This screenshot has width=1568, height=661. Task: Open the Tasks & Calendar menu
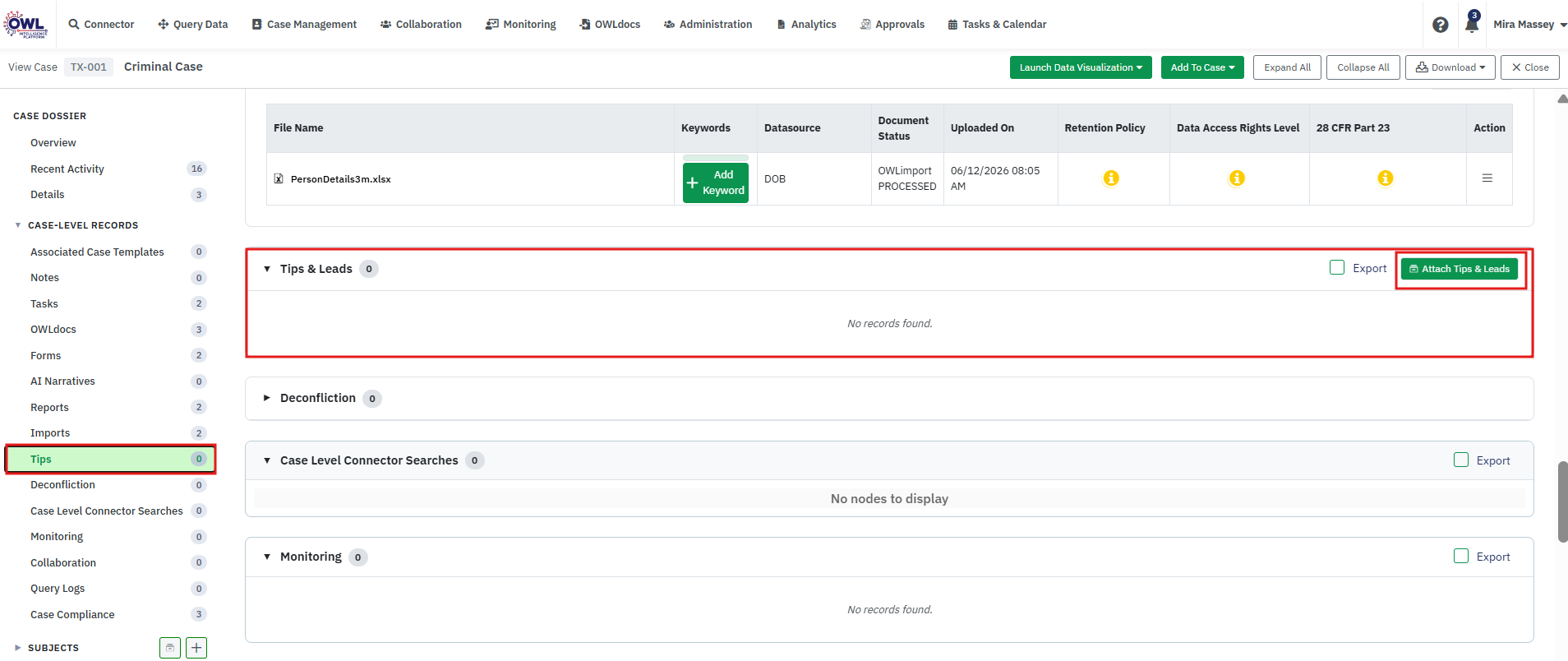997,25
